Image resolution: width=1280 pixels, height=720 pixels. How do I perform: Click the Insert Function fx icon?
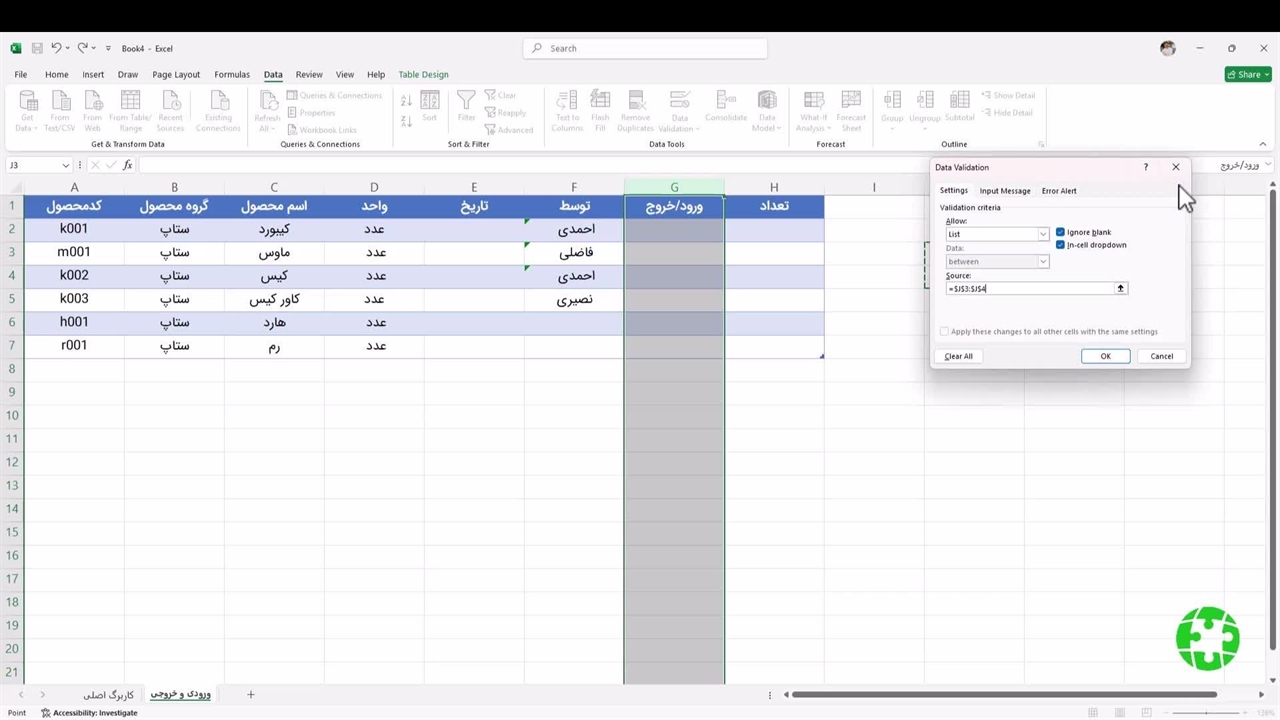coord(127,165)
